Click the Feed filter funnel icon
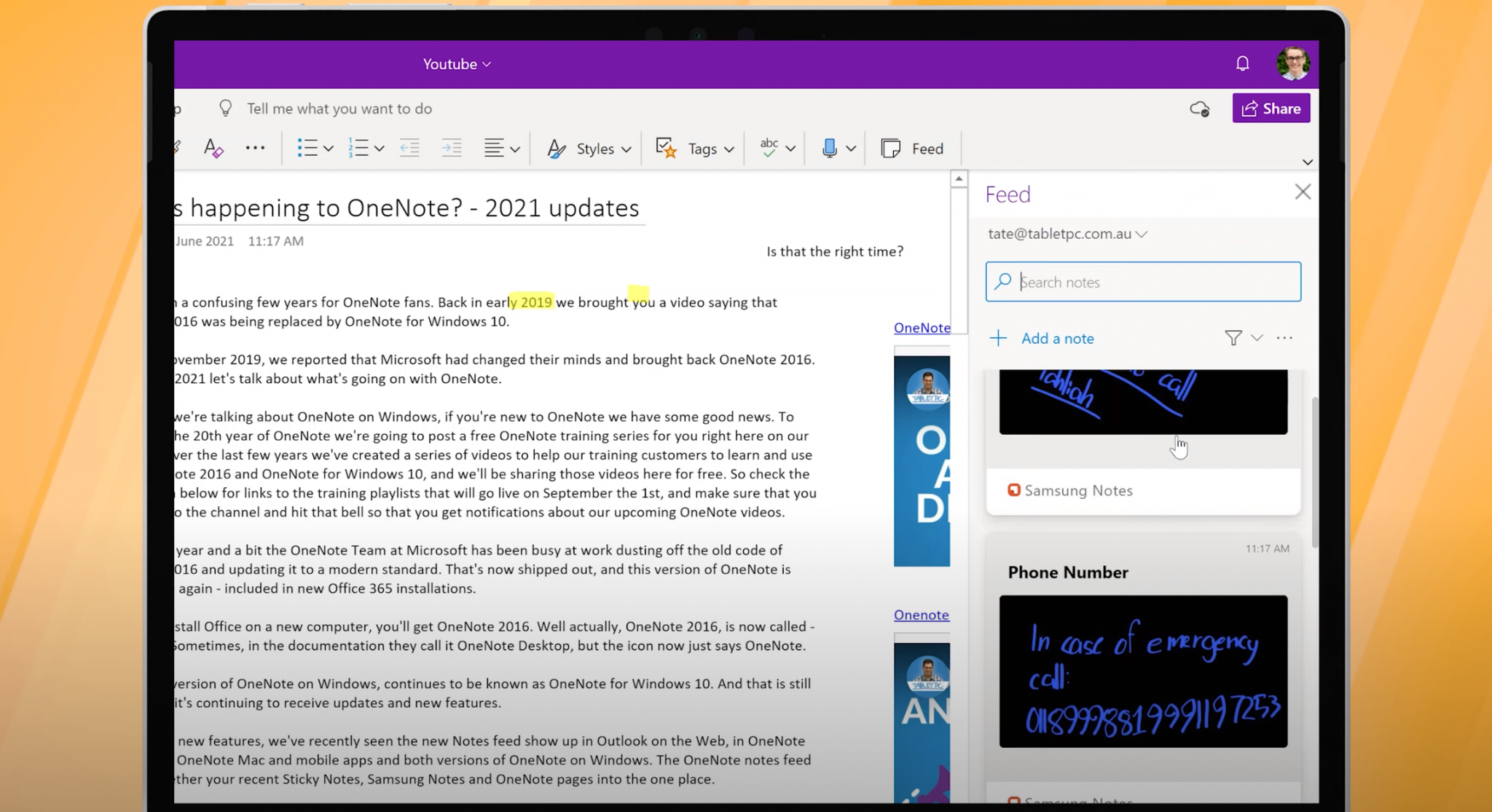This screenshot has height=812, width=1492. (1233, 338)
